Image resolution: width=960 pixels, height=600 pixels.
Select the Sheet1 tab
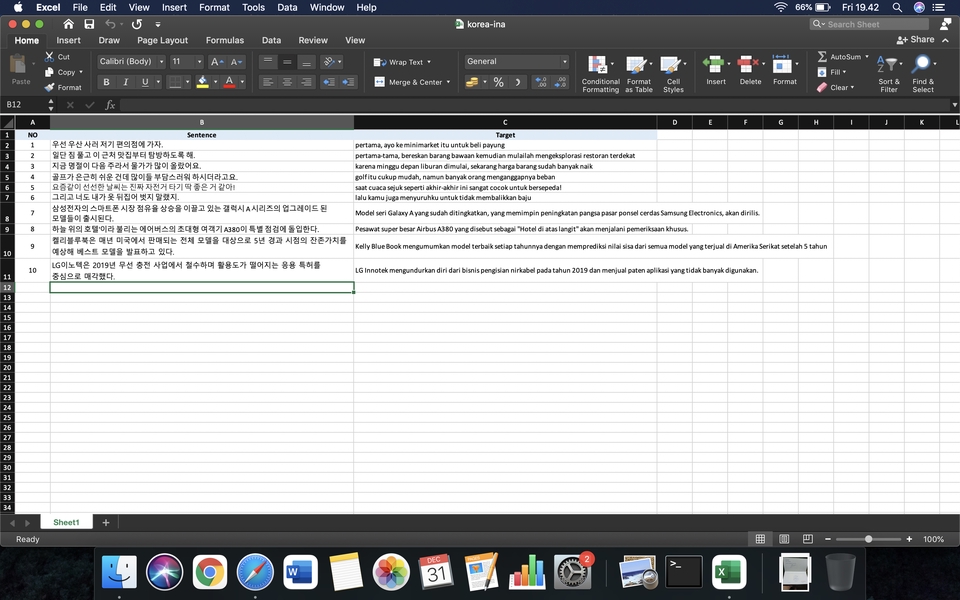[66, 522]
